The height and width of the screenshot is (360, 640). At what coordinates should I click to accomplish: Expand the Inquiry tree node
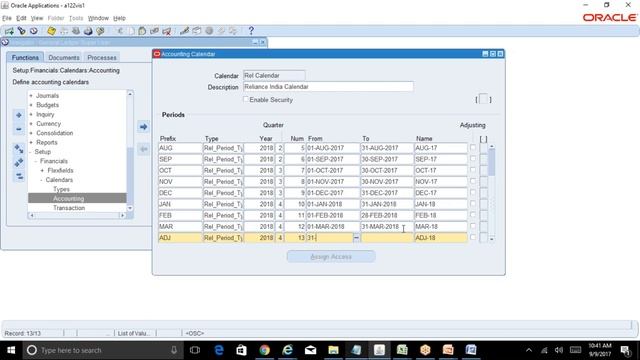pyautogui.click(x=31, y=114)
